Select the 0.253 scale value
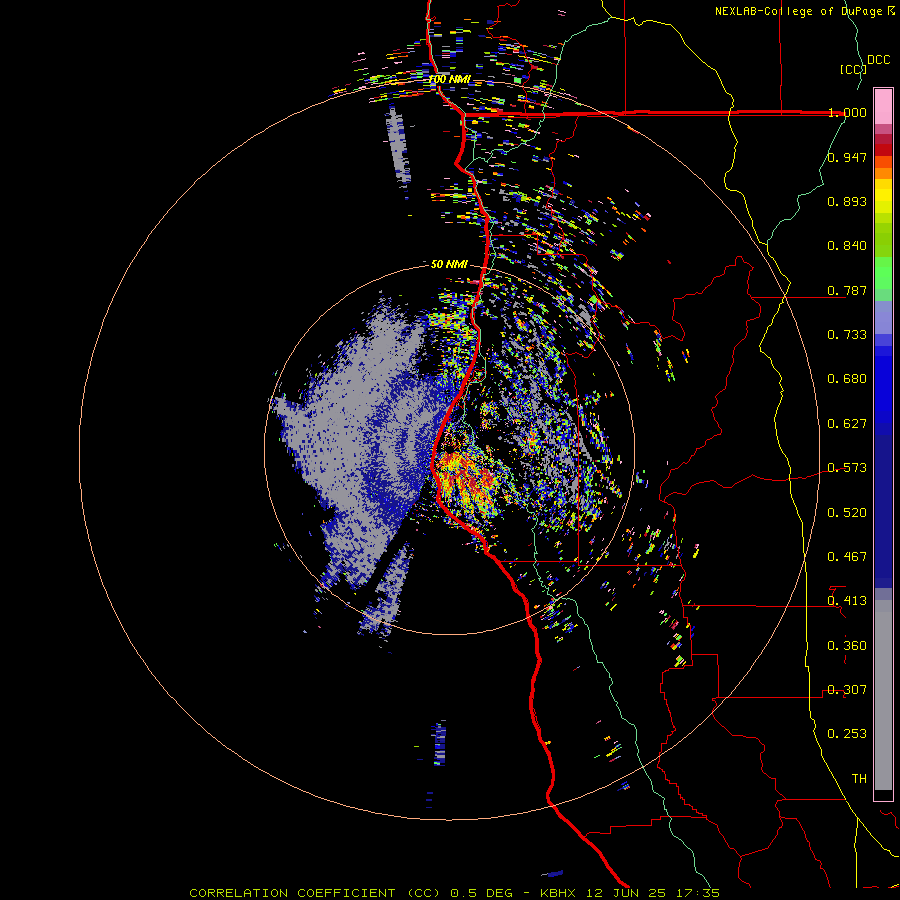Viewport: 900px width, 900px height. point(847,734)
